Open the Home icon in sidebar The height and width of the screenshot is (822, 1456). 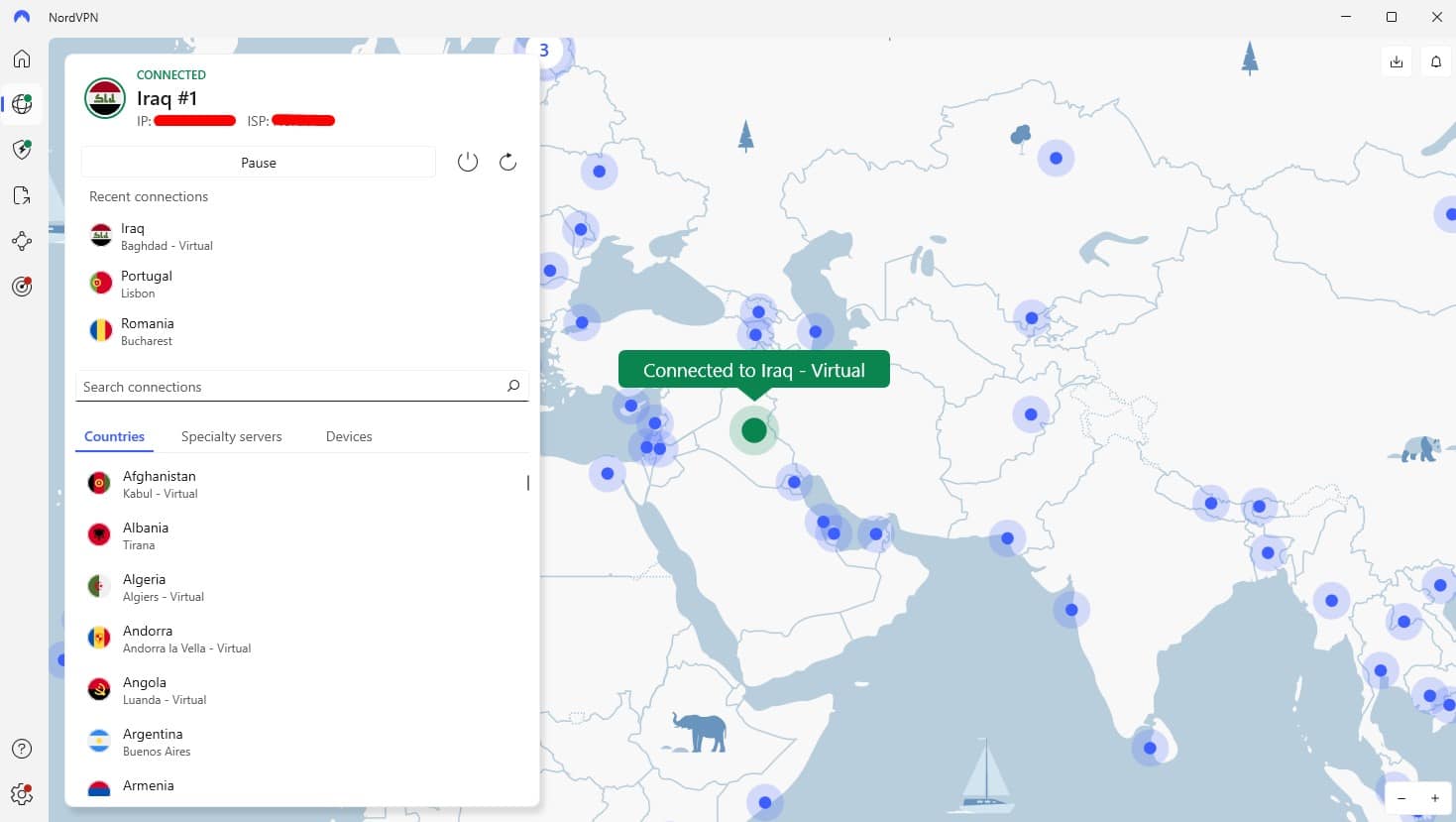tap(22, 59)
